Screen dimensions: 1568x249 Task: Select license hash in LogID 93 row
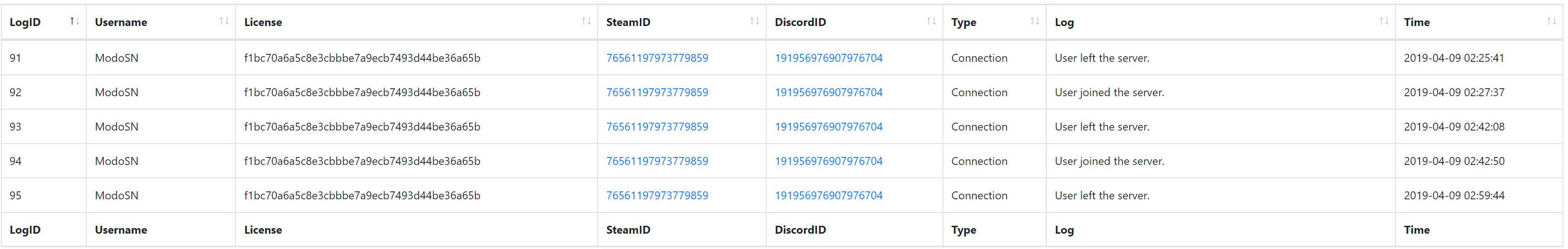pyautogui.click(x=362, y=127)
